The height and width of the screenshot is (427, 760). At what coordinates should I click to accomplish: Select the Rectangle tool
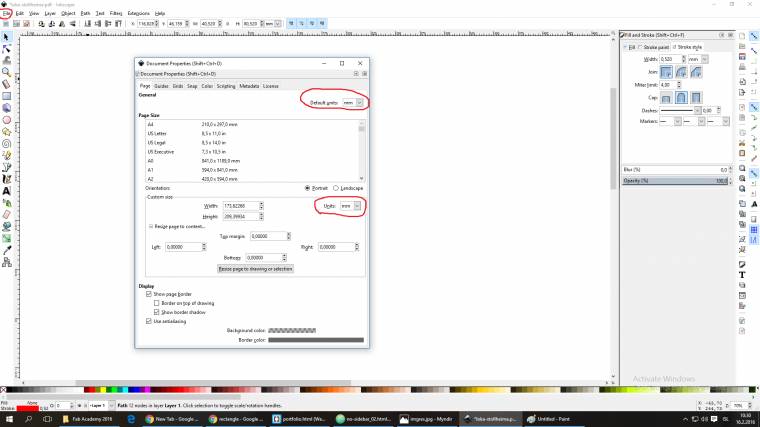click(6, 96)
